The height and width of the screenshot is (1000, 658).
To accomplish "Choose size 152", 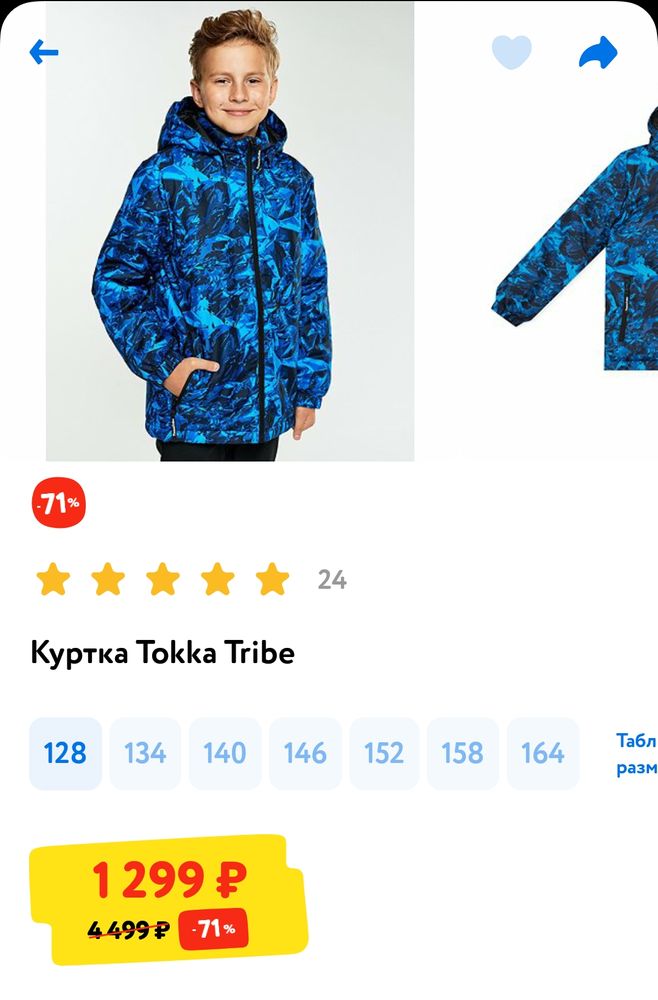I will (x=384, y=753).
